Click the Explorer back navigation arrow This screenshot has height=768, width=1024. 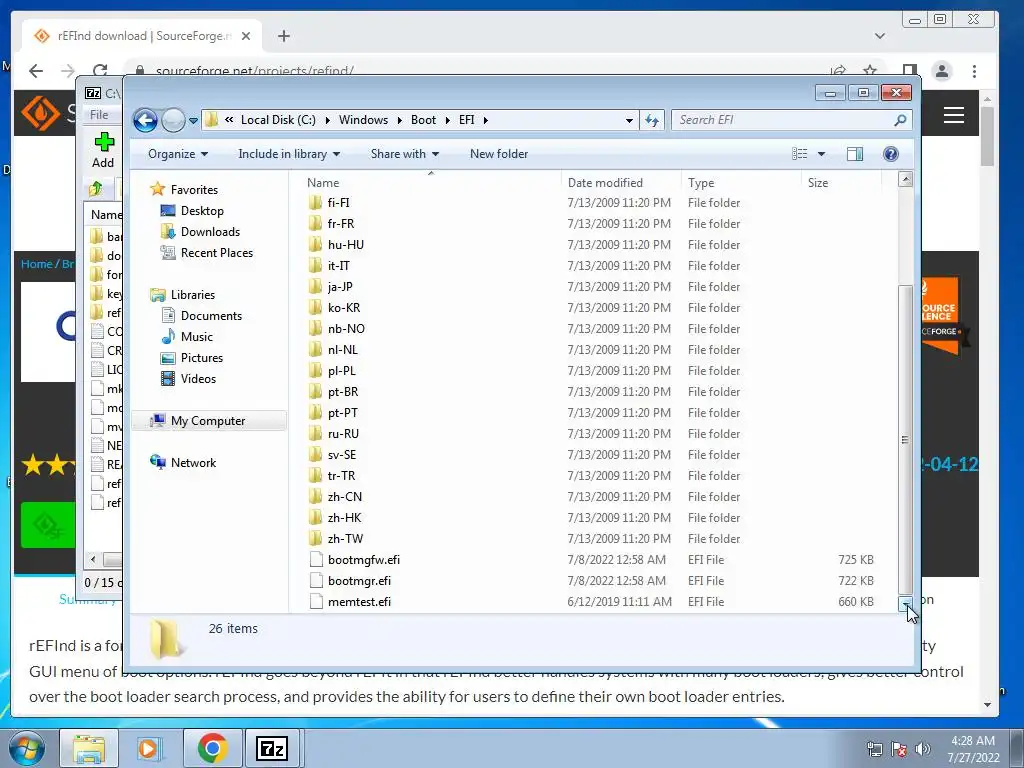tap(145, 120)
